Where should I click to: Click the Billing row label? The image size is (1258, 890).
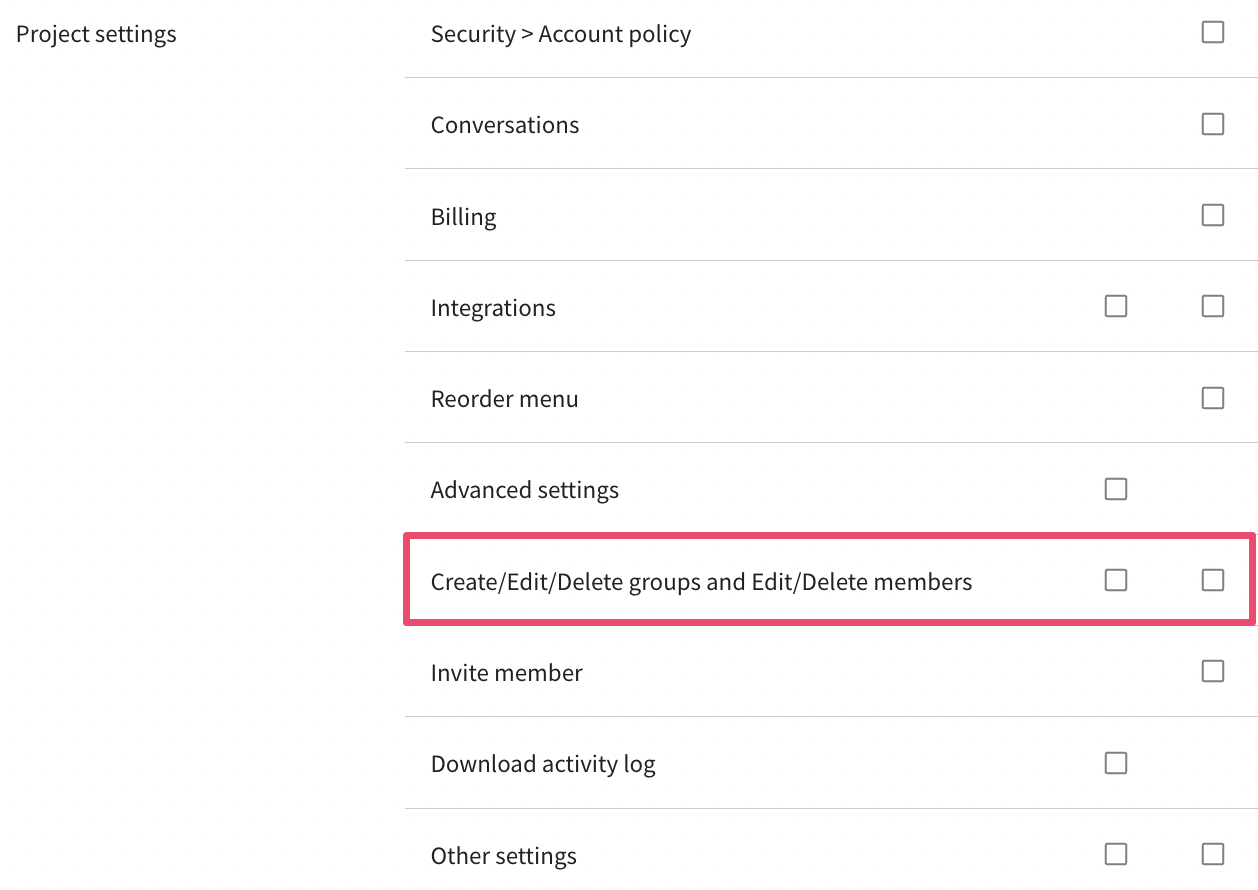(x=463, y=217)
